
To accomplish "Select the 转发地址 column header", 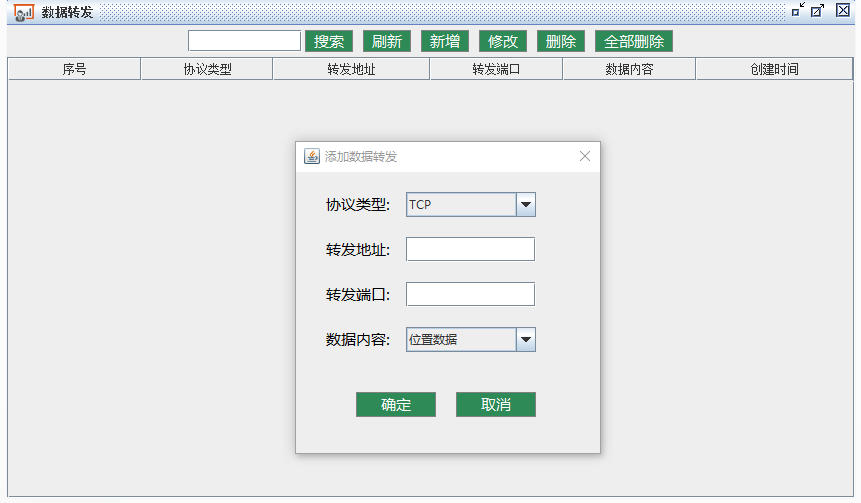I will tap(351, 70).
